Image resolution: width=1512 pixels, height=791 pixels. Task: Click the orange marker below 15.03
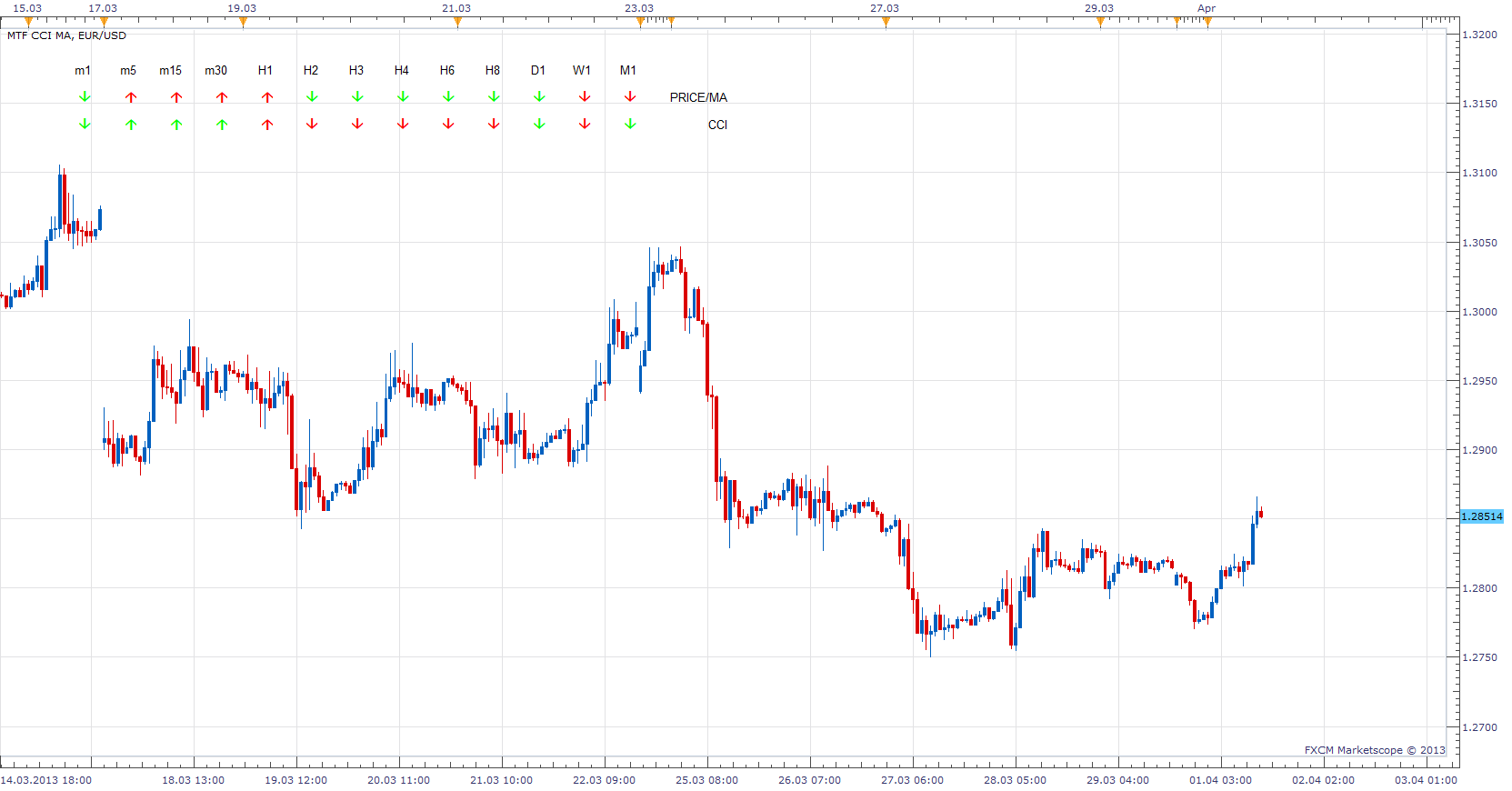pos(28,22)
